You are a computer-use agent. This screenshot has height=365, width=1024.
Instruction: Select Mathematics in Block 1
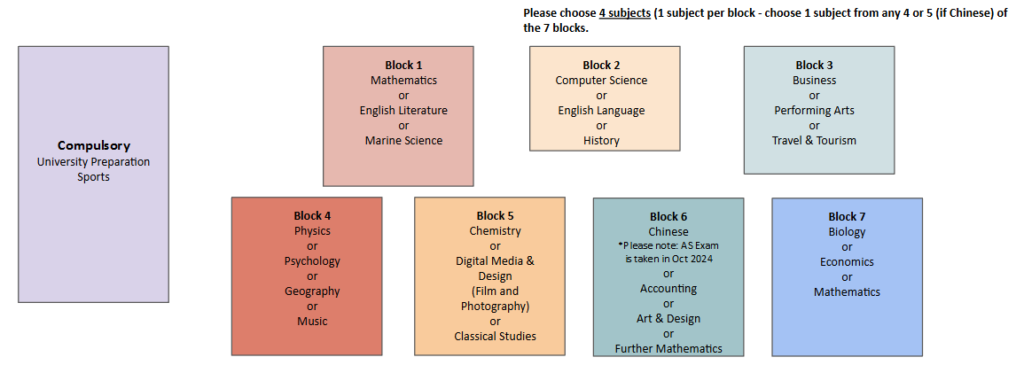[x=404, y=80]
